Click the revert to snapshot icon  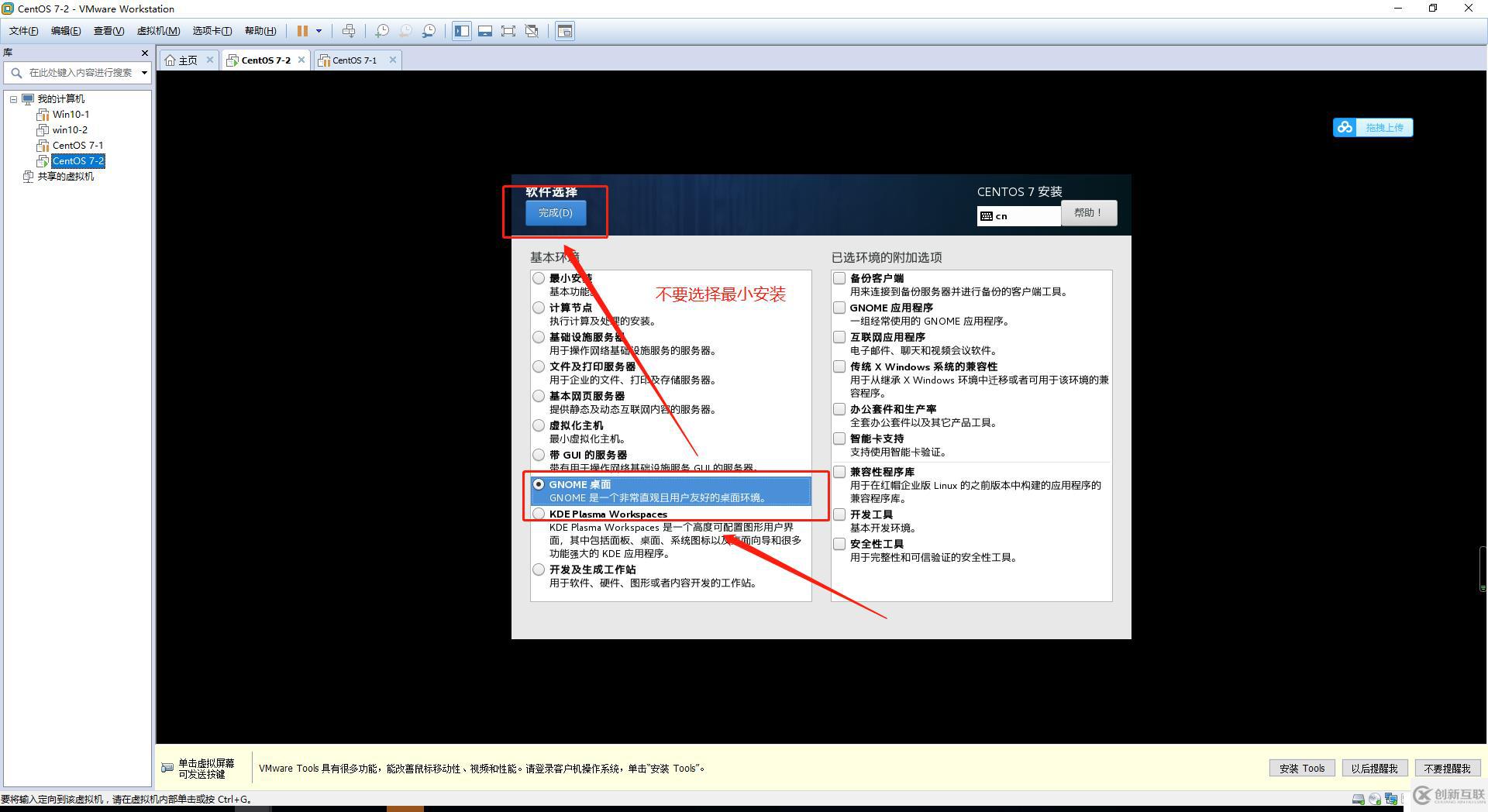405,31
